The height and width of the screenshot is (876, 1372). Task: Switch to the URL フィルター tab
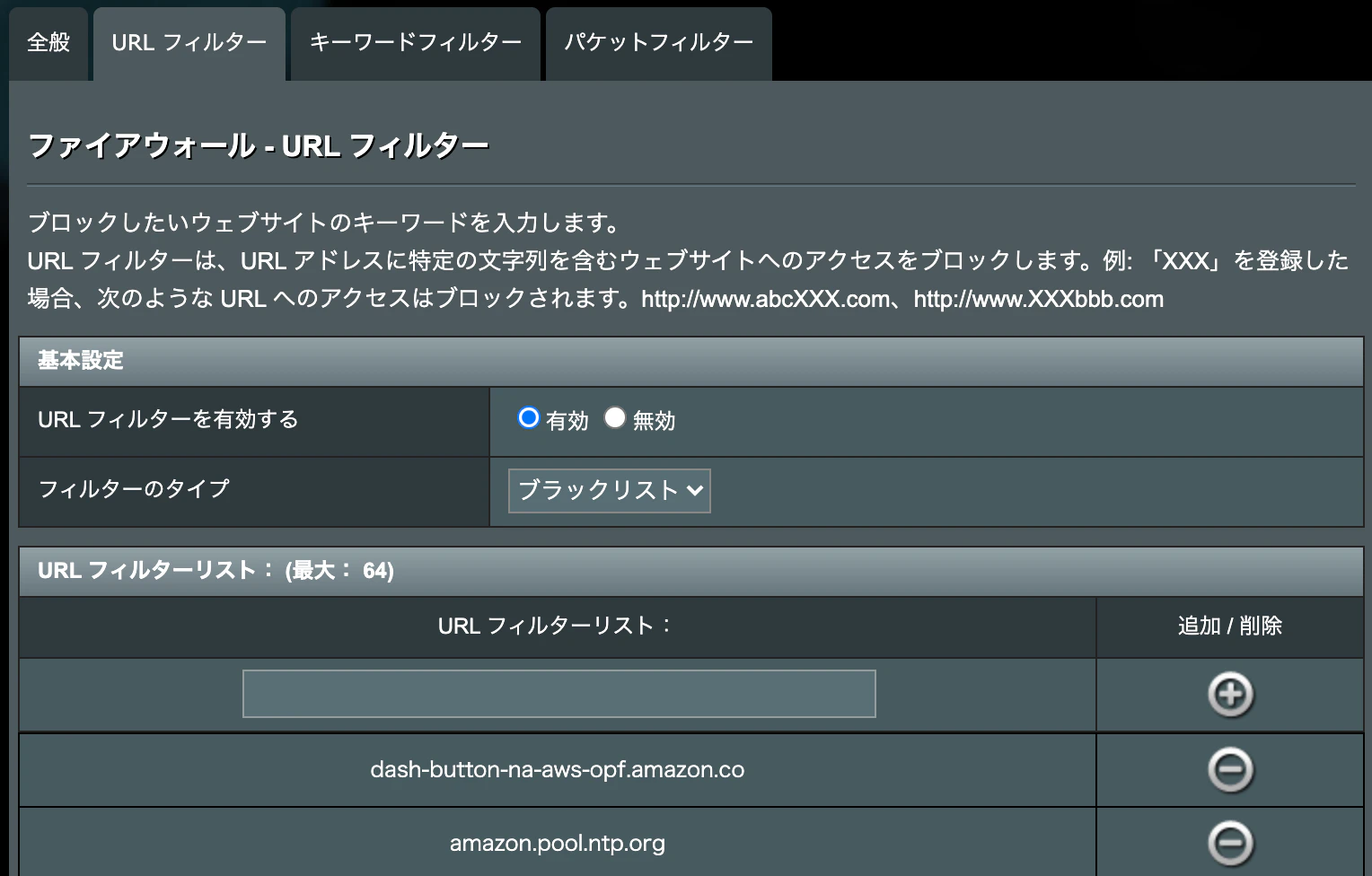click(x=189, y=43)
